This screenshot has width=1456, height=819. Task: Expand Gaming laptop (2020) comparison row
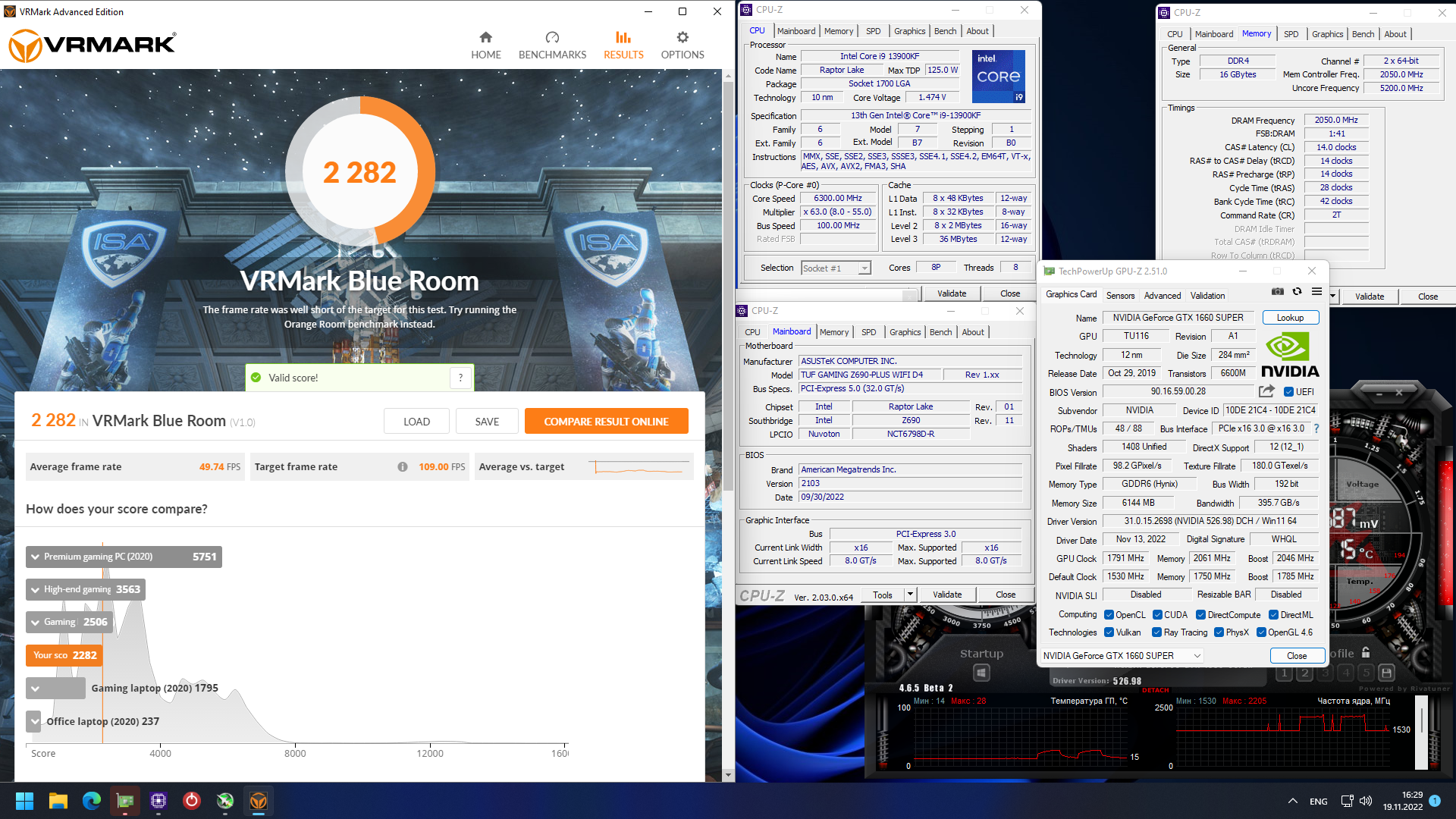tap(55, 689)
